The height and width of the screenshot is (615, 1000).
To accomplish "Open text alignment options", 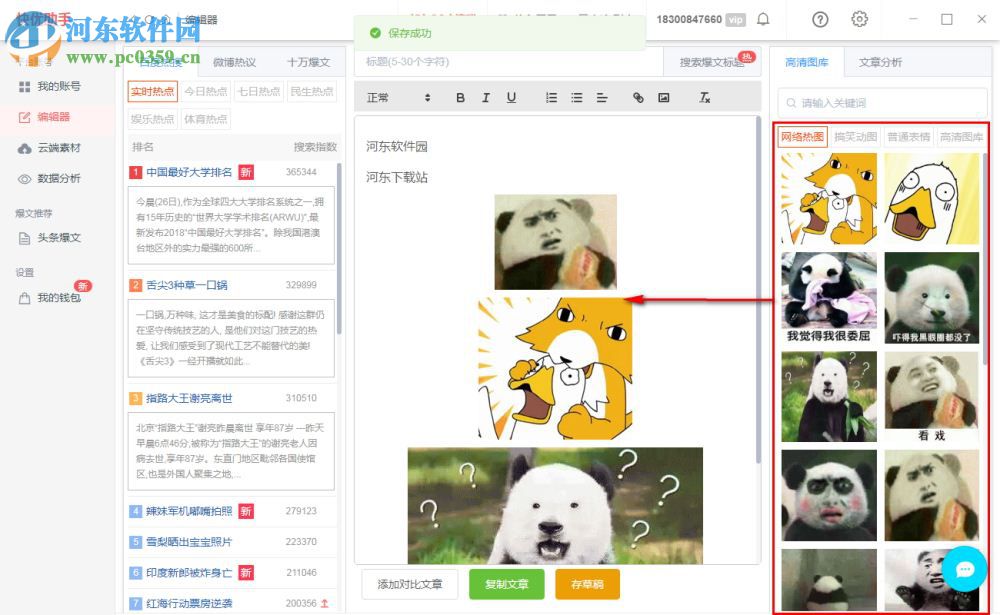I will click(x=602, y=98).
